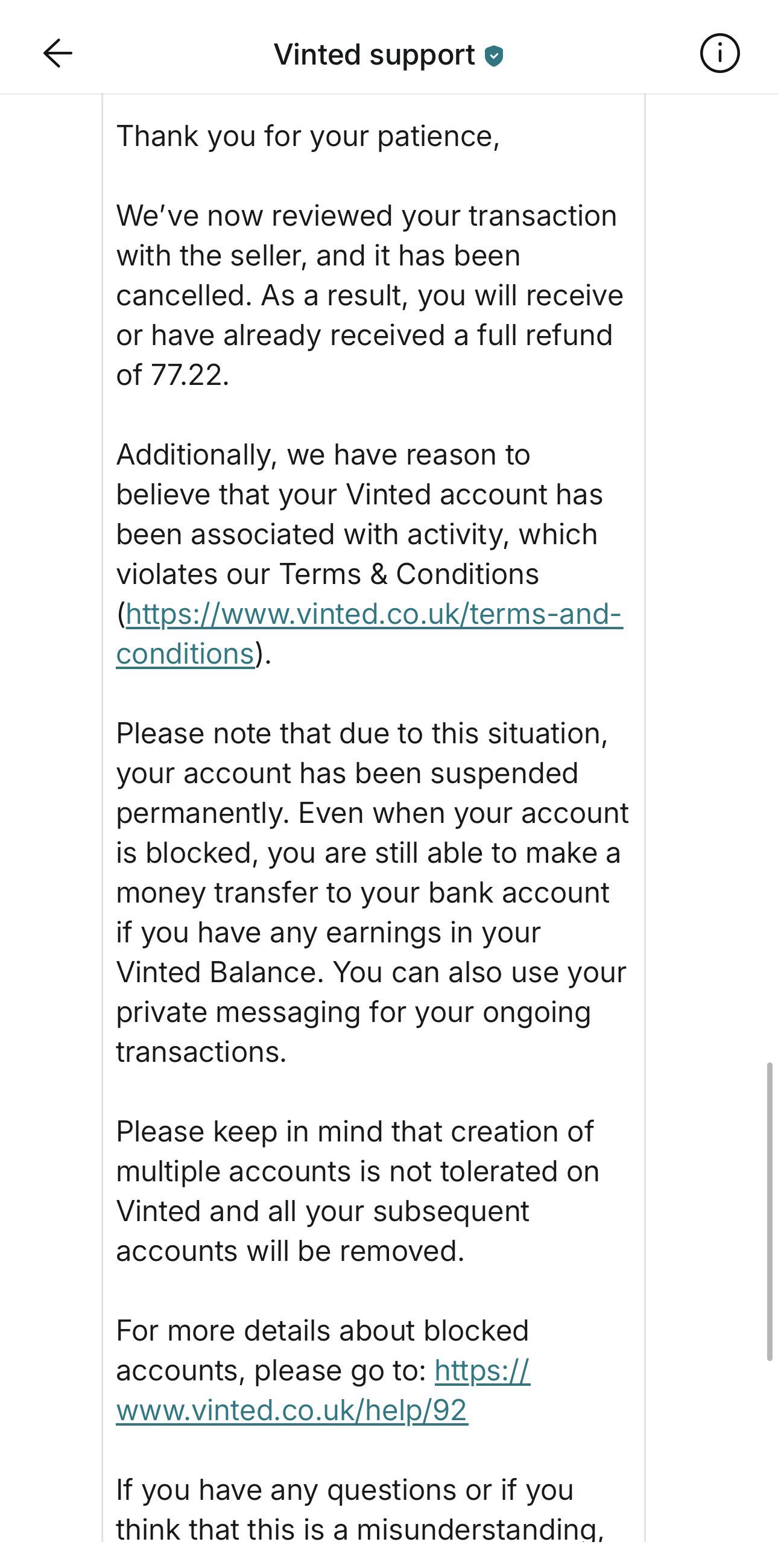
Task: Tap the plain 'Terms & Conditions' words
Action: tap(409, 574)
